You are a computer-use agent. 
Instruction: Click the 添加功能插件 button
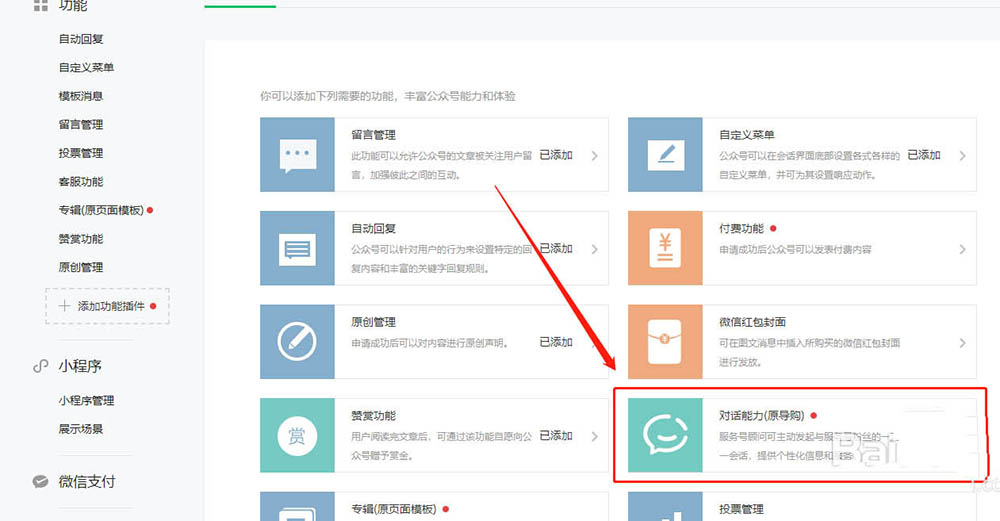coord(107,306)
